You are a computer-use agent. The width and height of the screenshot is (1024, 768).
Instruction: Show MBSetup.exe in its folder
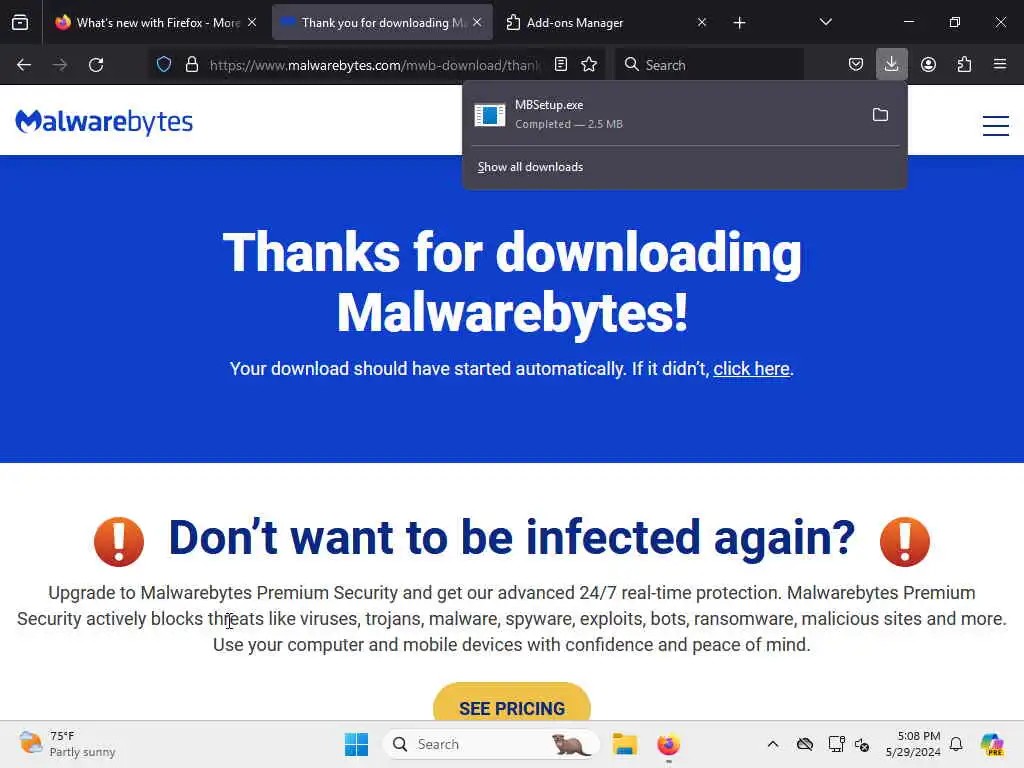pos(880,115)
